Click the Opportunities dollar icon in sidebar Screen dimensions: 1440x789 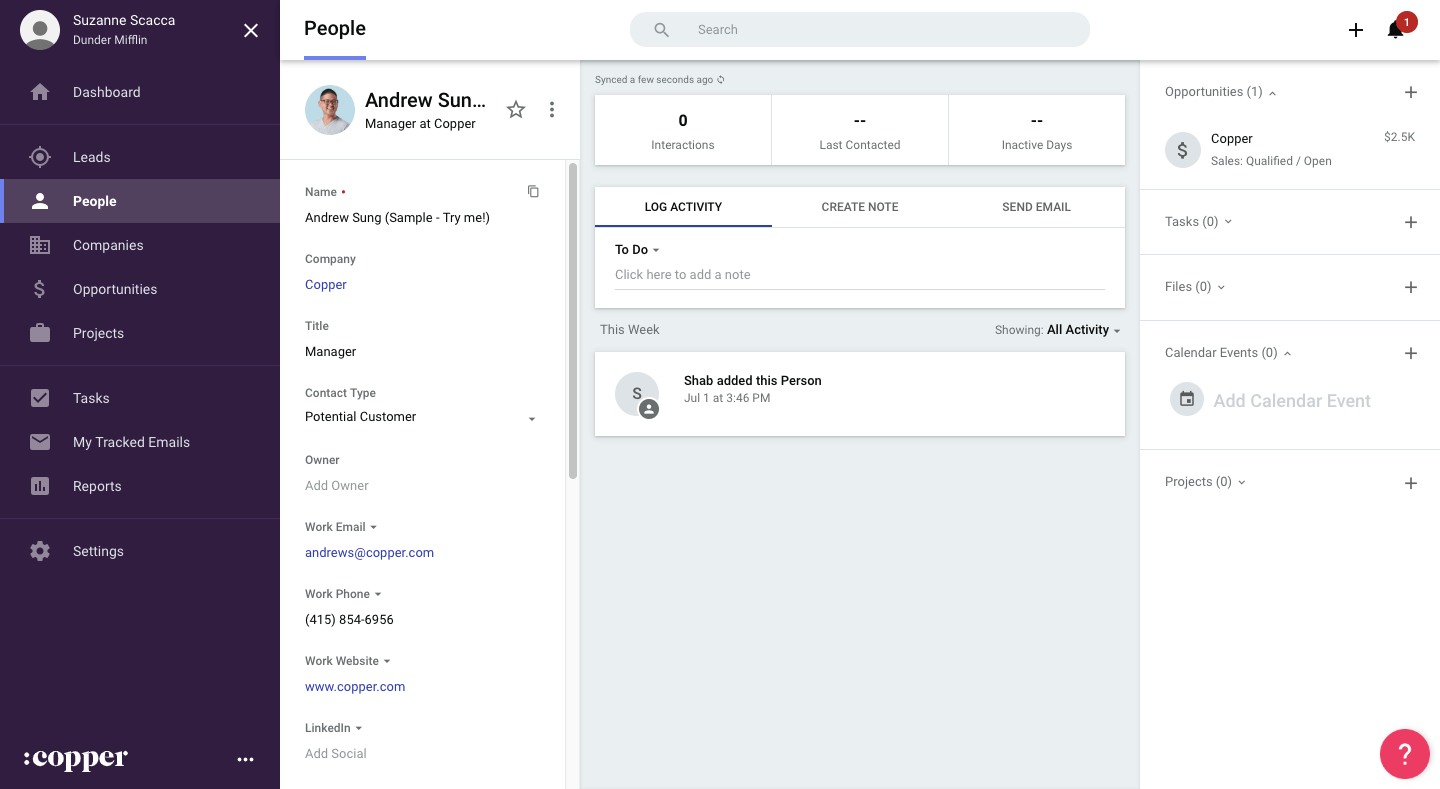pos(40,289)
